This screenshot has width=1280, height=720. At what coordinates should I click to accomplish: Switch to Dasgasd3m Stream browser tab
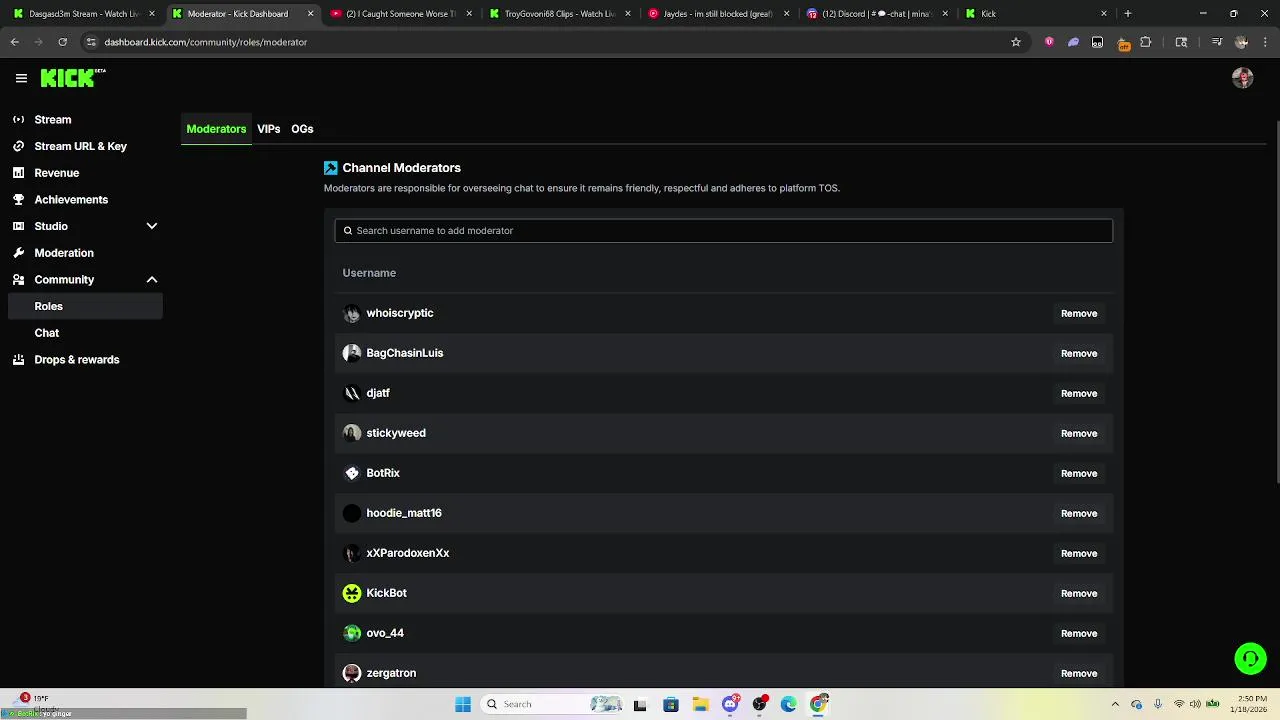tap(82, 14)
